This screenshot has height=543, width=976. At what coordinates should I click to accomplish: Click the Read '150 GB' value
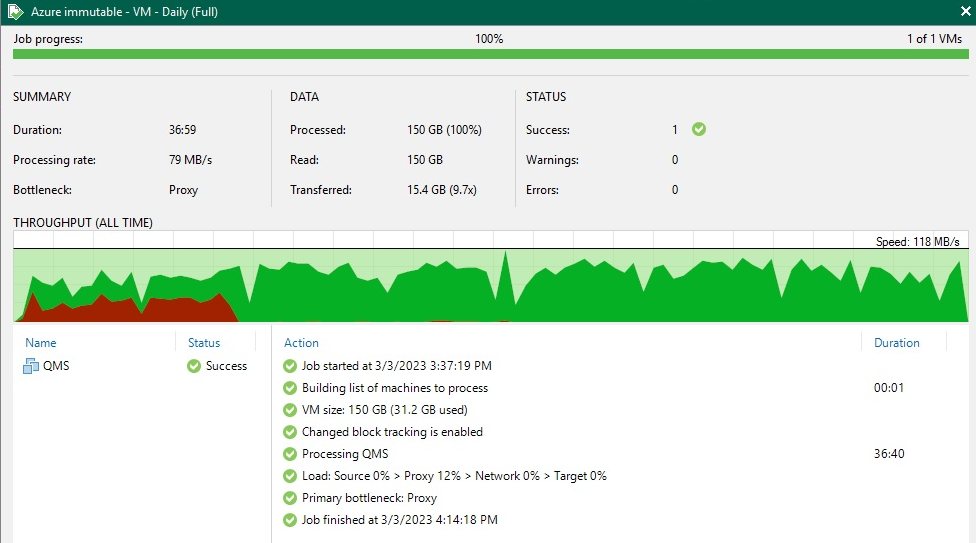[x=425, y=160]
